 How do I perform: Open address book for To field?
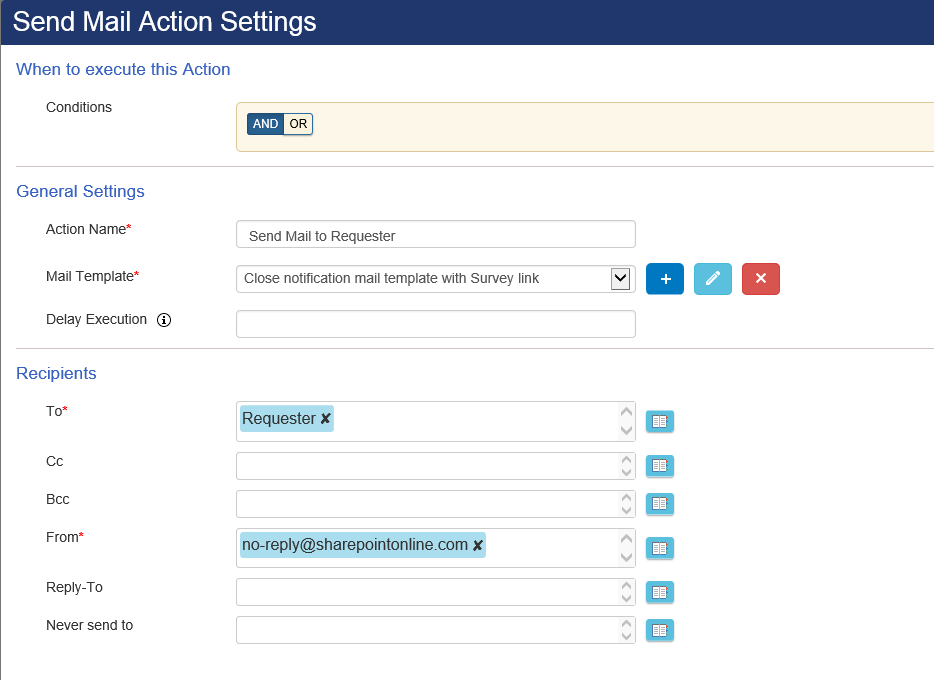(660, 422)
